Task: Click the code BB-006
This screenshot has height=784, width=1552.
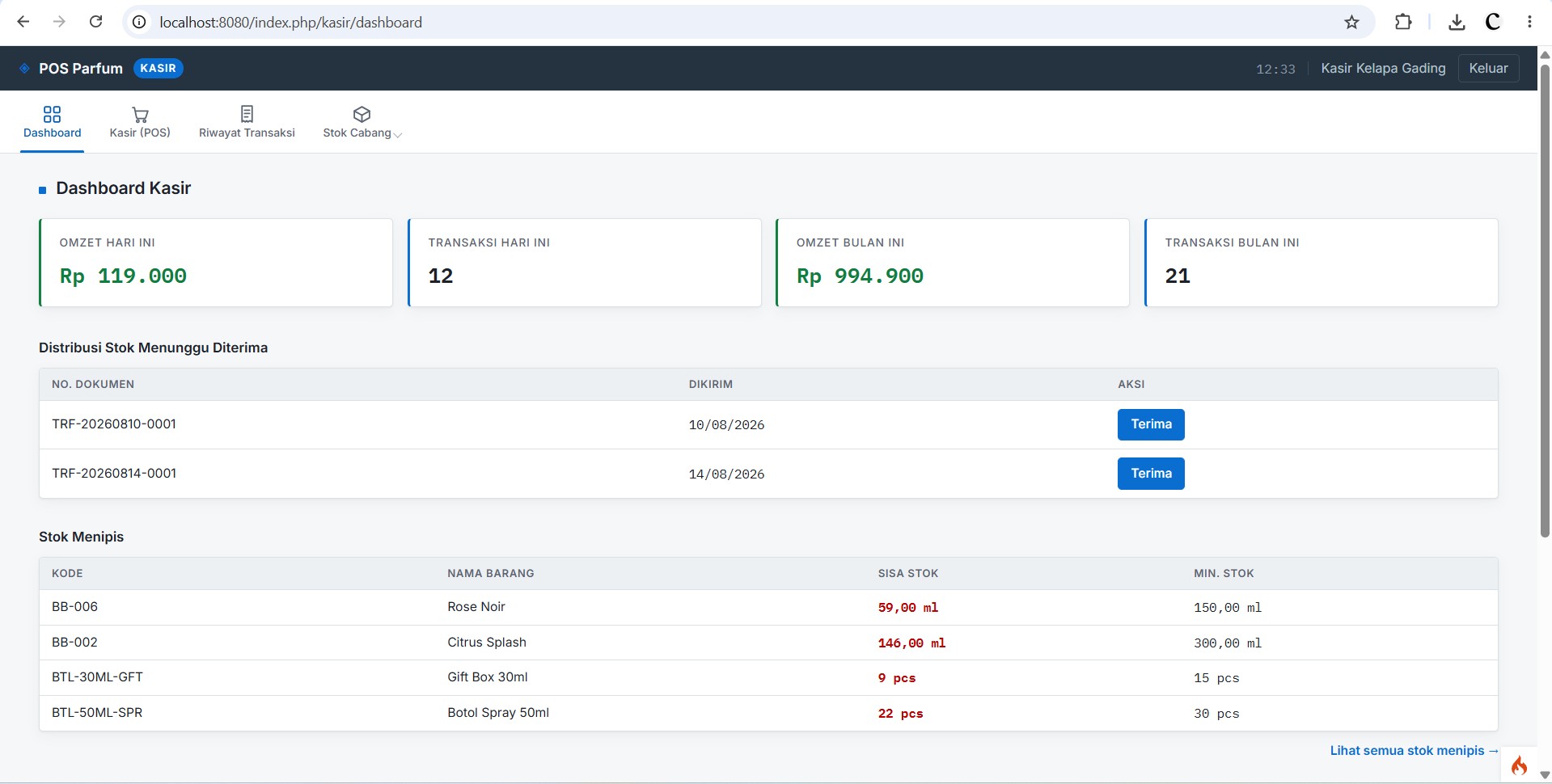Action: tap(74, 607)
